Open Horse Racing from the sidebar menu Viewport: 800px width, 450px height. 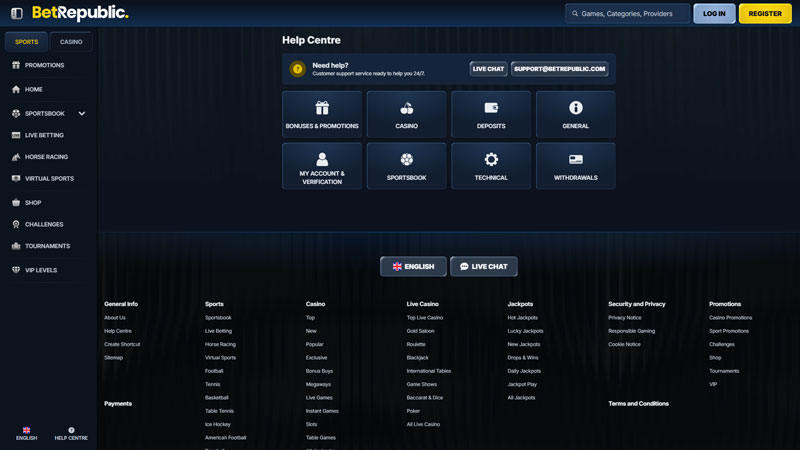[x=46, y=157]
